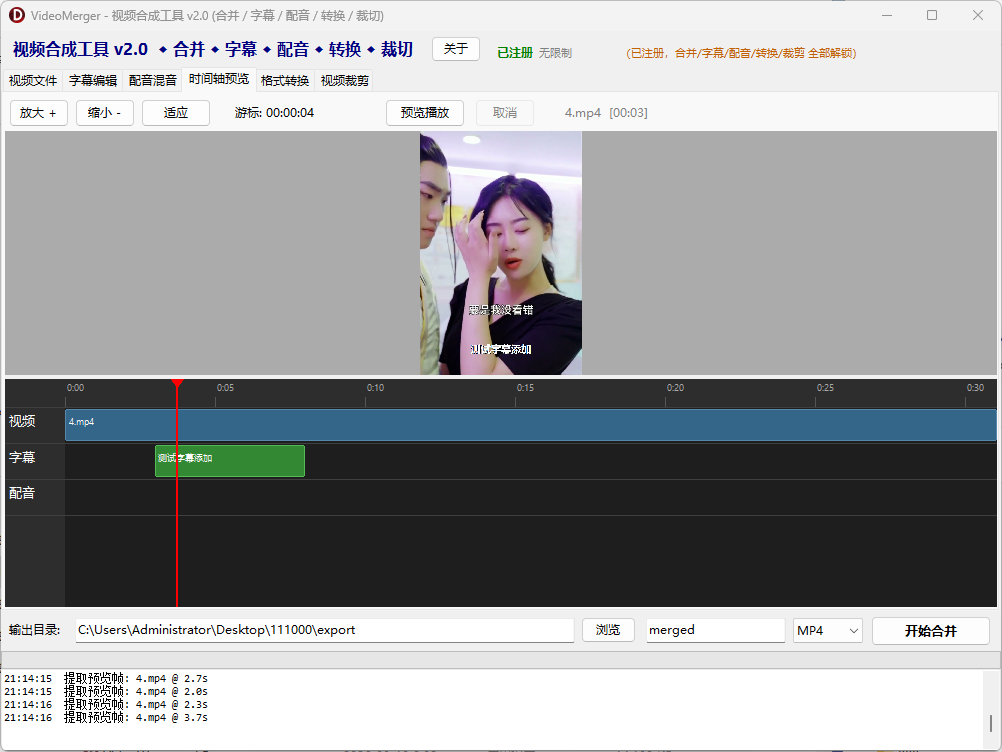This screenshot has height=752, width=1002.
Task: Open the 字幕编辑 tab
Action: tap(91, 80)
